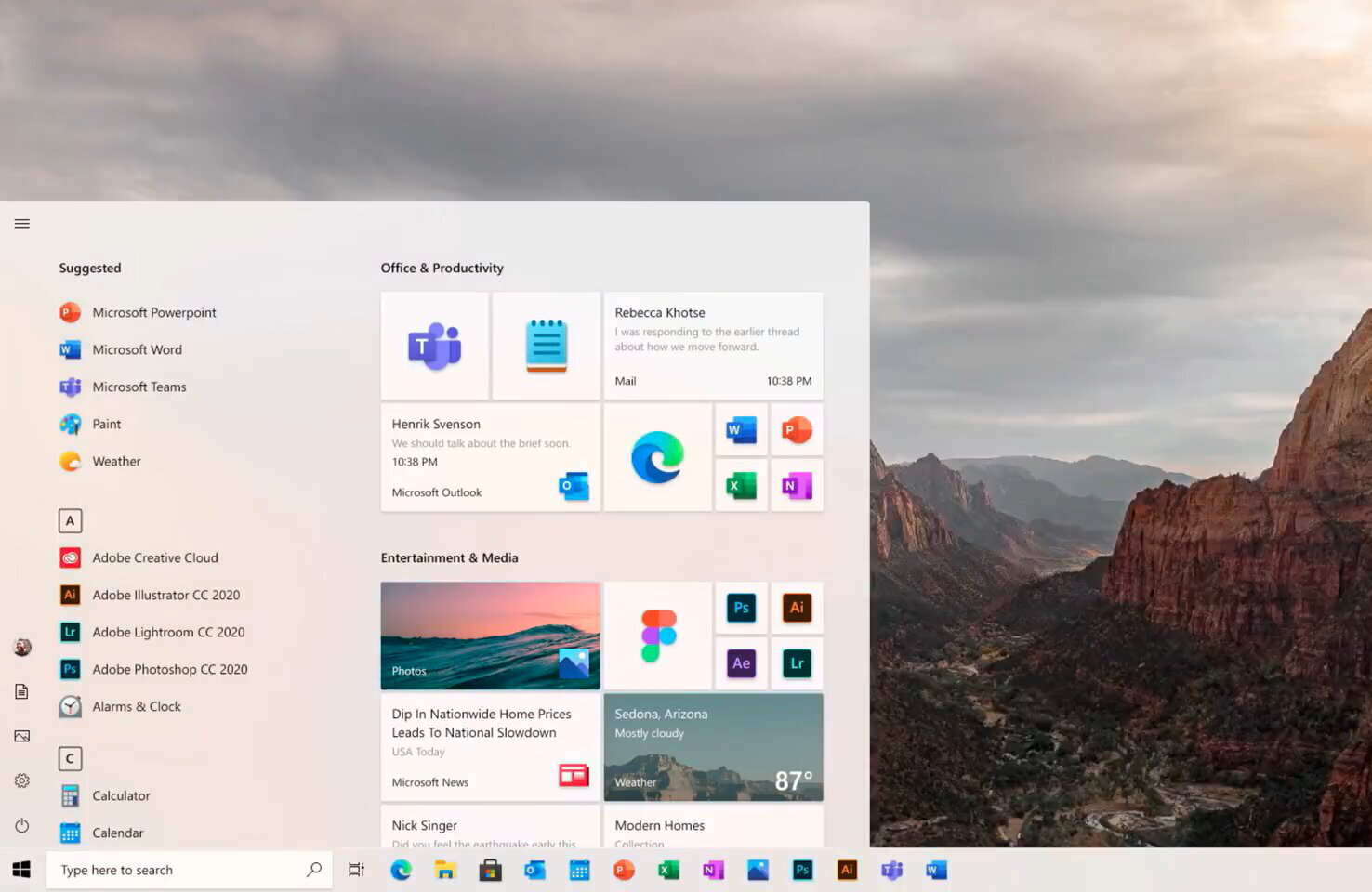Image resolution: width=1372 pixels, height=892 pixels.
Task: Open Word from the taskbar
Action: click(x=936, y=870)
